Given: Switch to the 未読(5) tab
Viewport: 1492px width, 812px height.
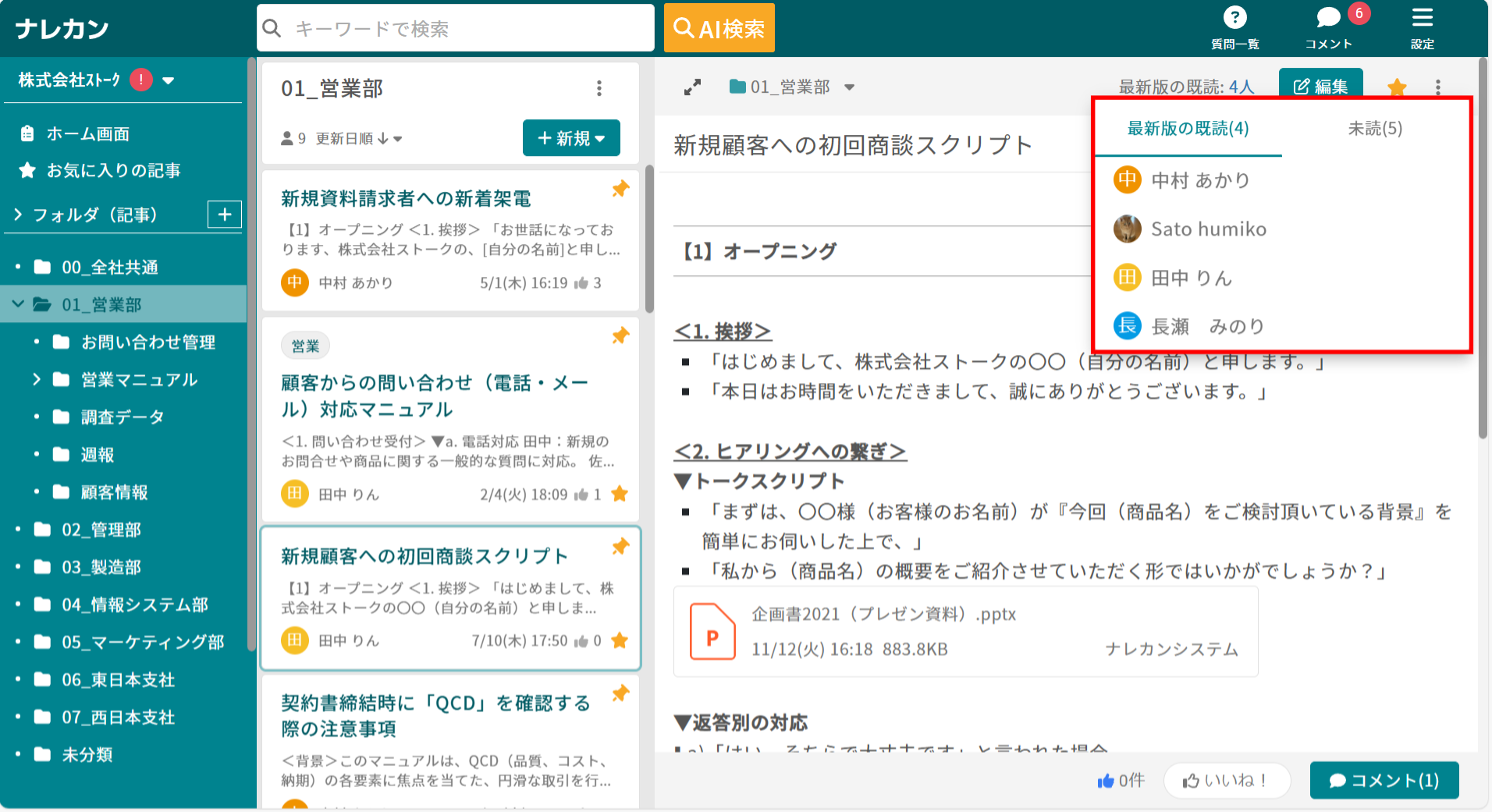Looking at the screenshot, I should tap(1375, 129).
